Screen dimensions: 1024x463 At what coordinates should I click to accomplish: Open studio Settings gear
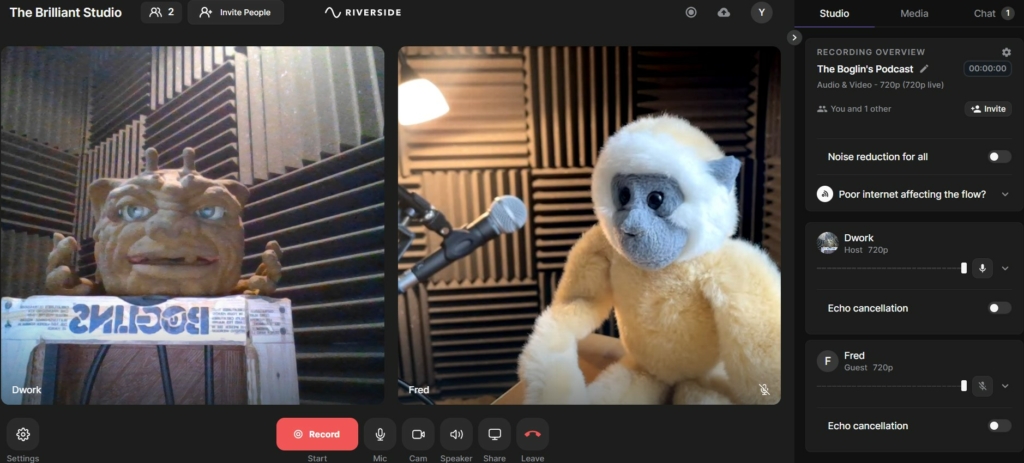[x=23, y=434]
